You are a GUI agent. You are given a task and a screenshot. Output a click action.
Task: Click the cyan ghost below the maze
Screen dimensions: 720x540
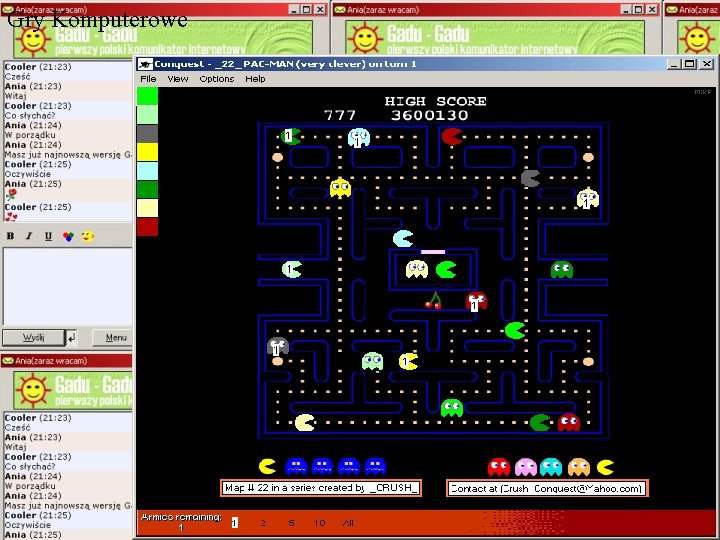coord(551,467)
